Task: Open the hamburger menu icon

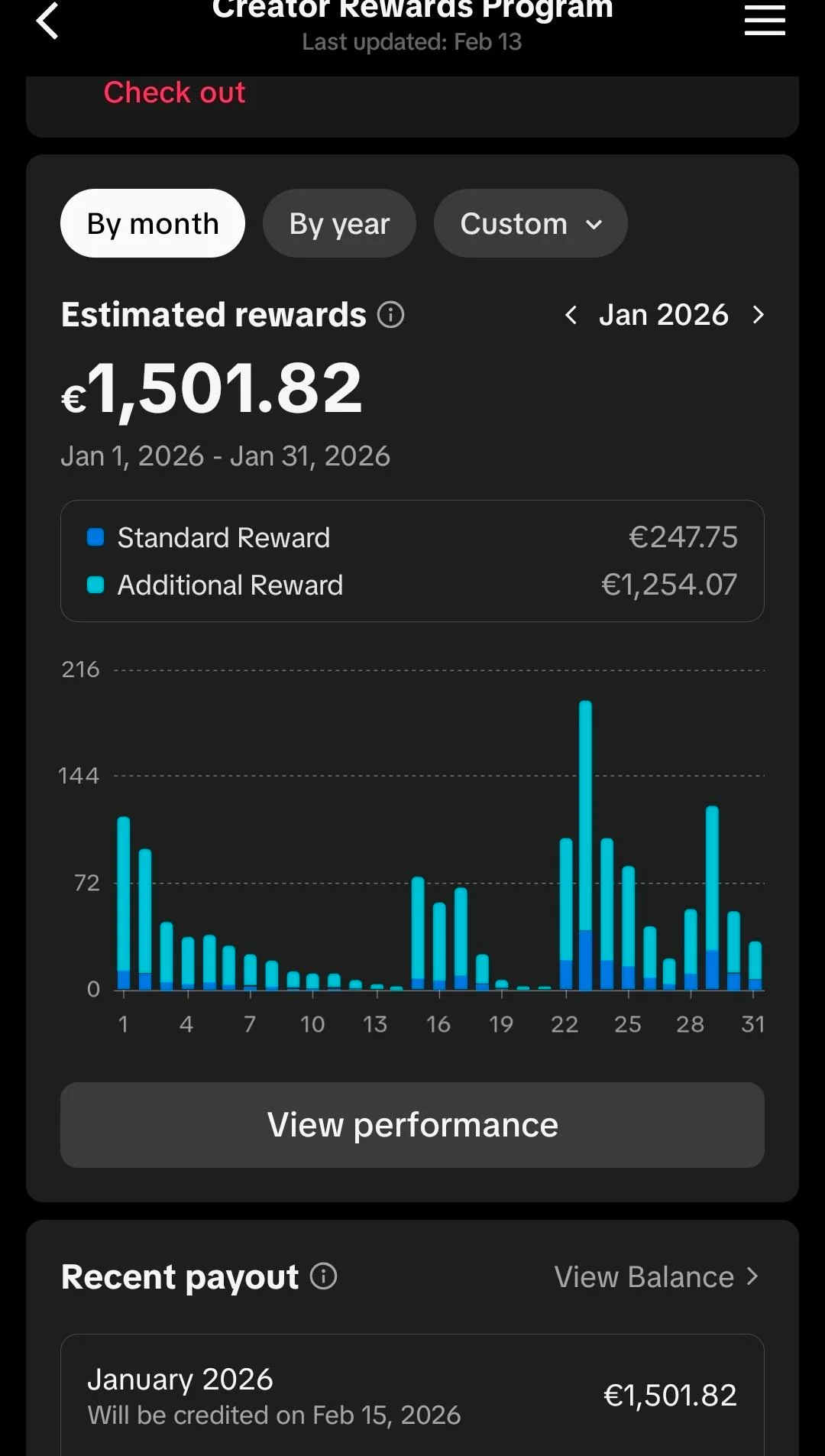Action: [x=765, y=21]
